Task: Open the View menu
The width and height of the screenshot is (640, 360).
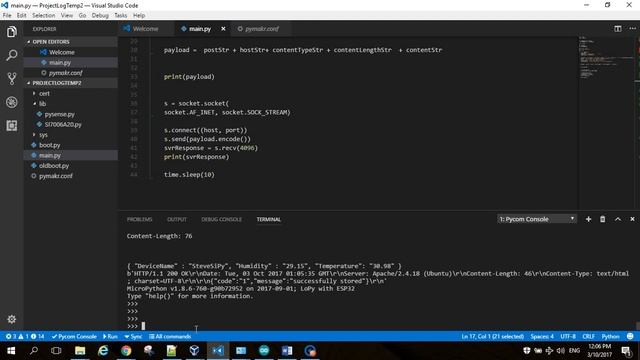Action: (67, 15)
